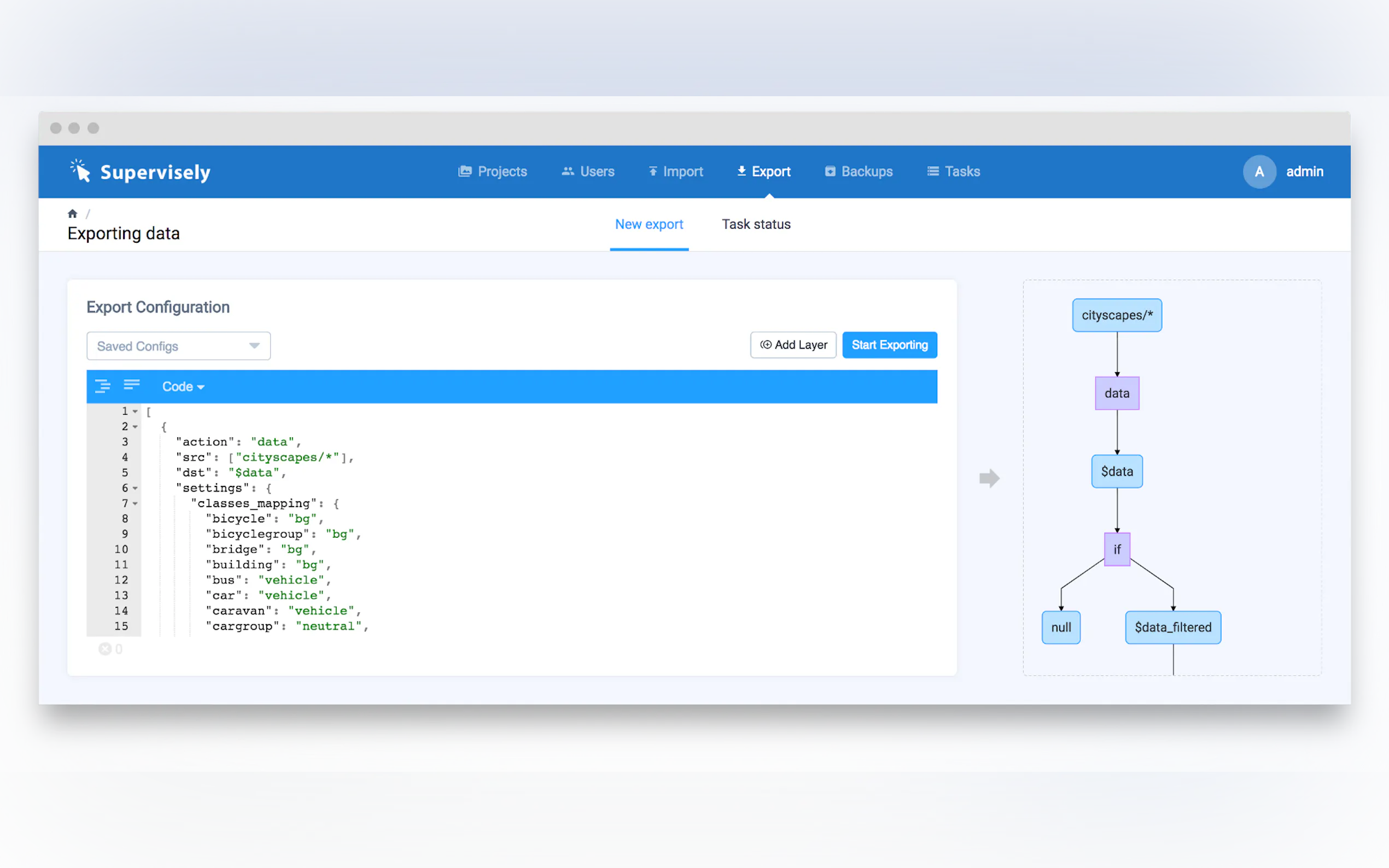Image resolution: width=1389 pixels, height=868 pixels.
Task: Click the gray arrow between editor and graph
Action: click(989, 478)
